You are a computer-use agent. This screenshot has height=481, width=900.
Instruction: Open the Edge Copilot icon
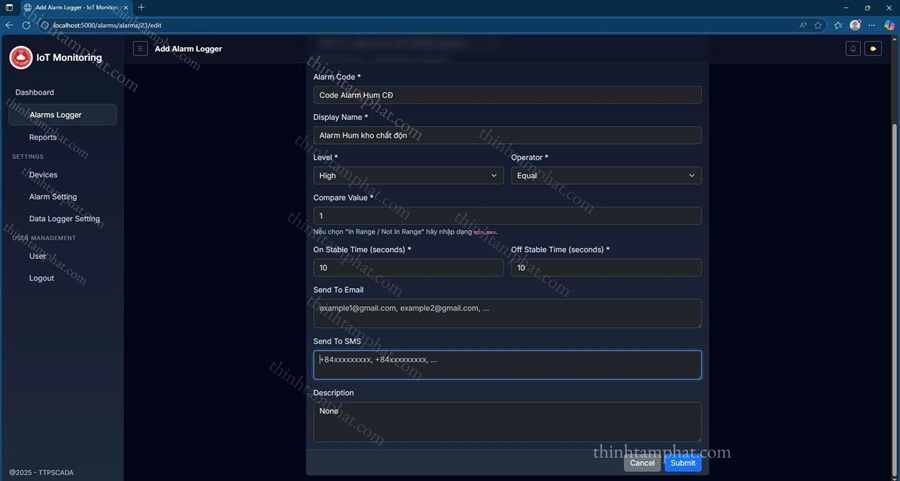click(889, 25)
